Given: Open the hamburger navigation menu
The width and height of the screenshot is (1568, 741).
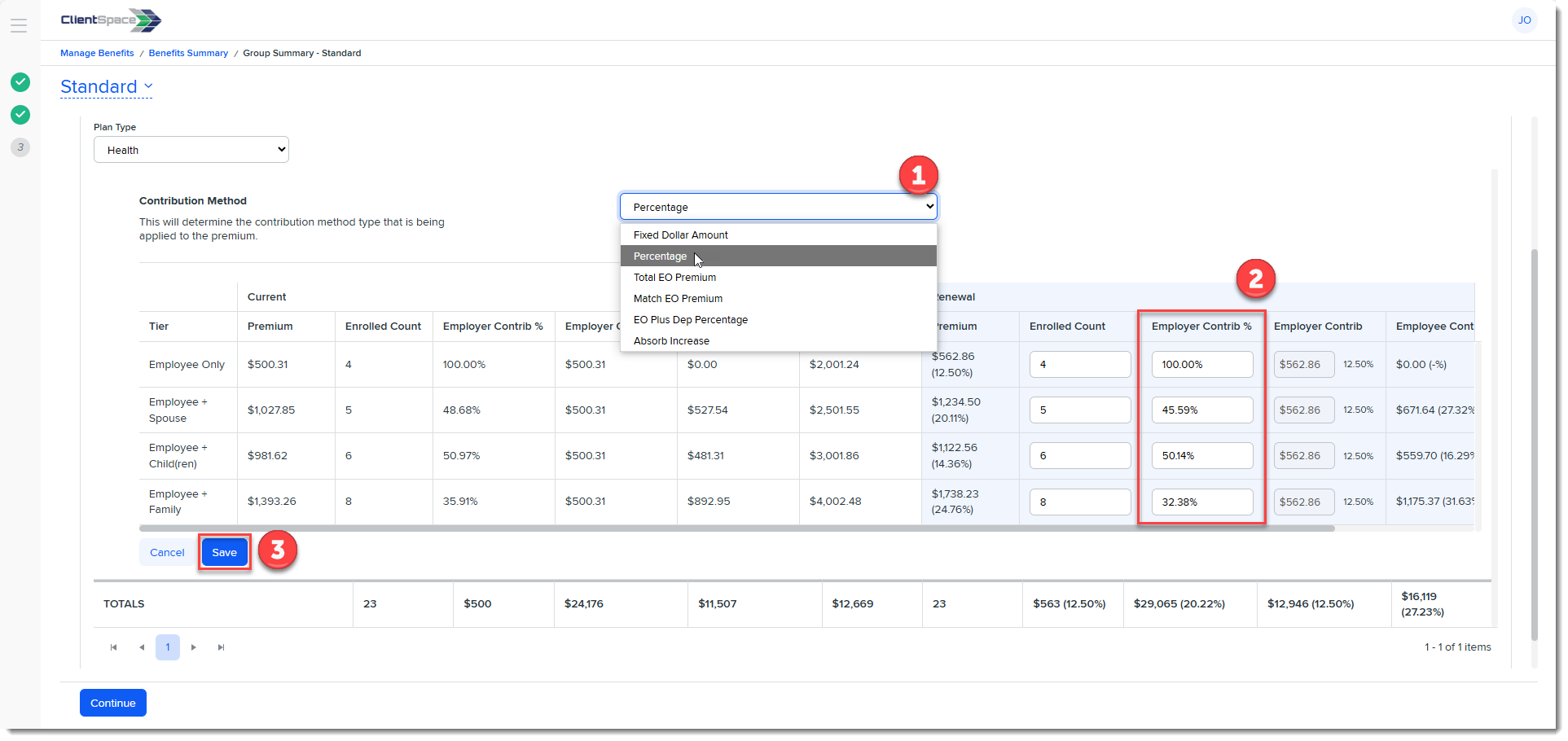Looking at the screenshot, I should (x=19, y=25).
